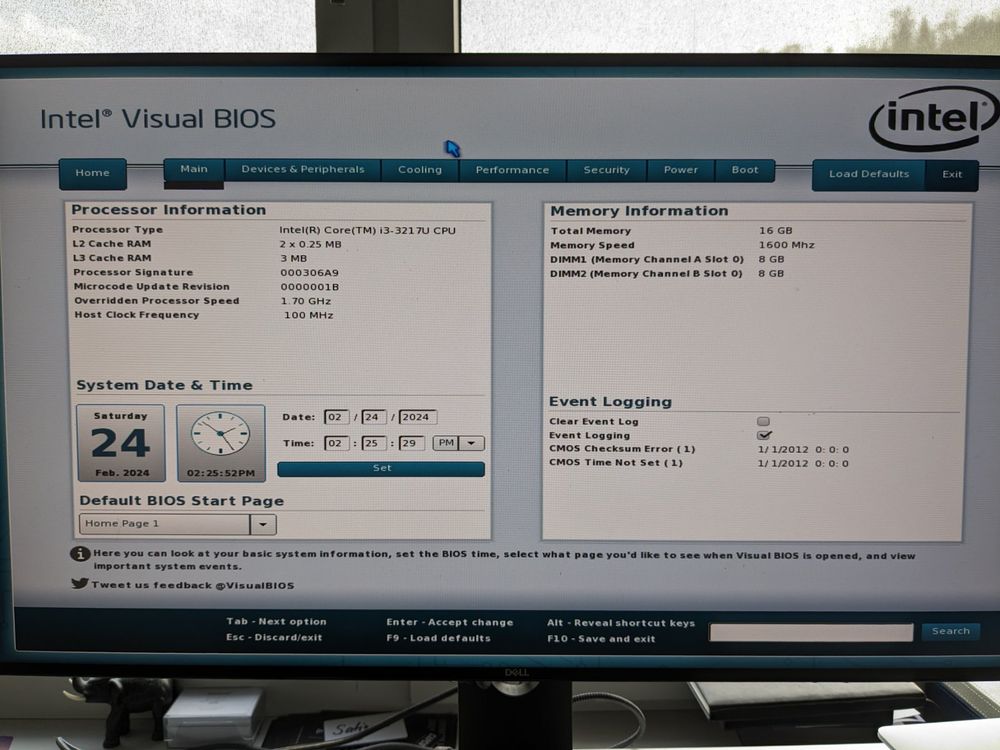Switch to the Boot tab
The width and height of the screenshot is (1000, 750).
[x=746, y=170]
